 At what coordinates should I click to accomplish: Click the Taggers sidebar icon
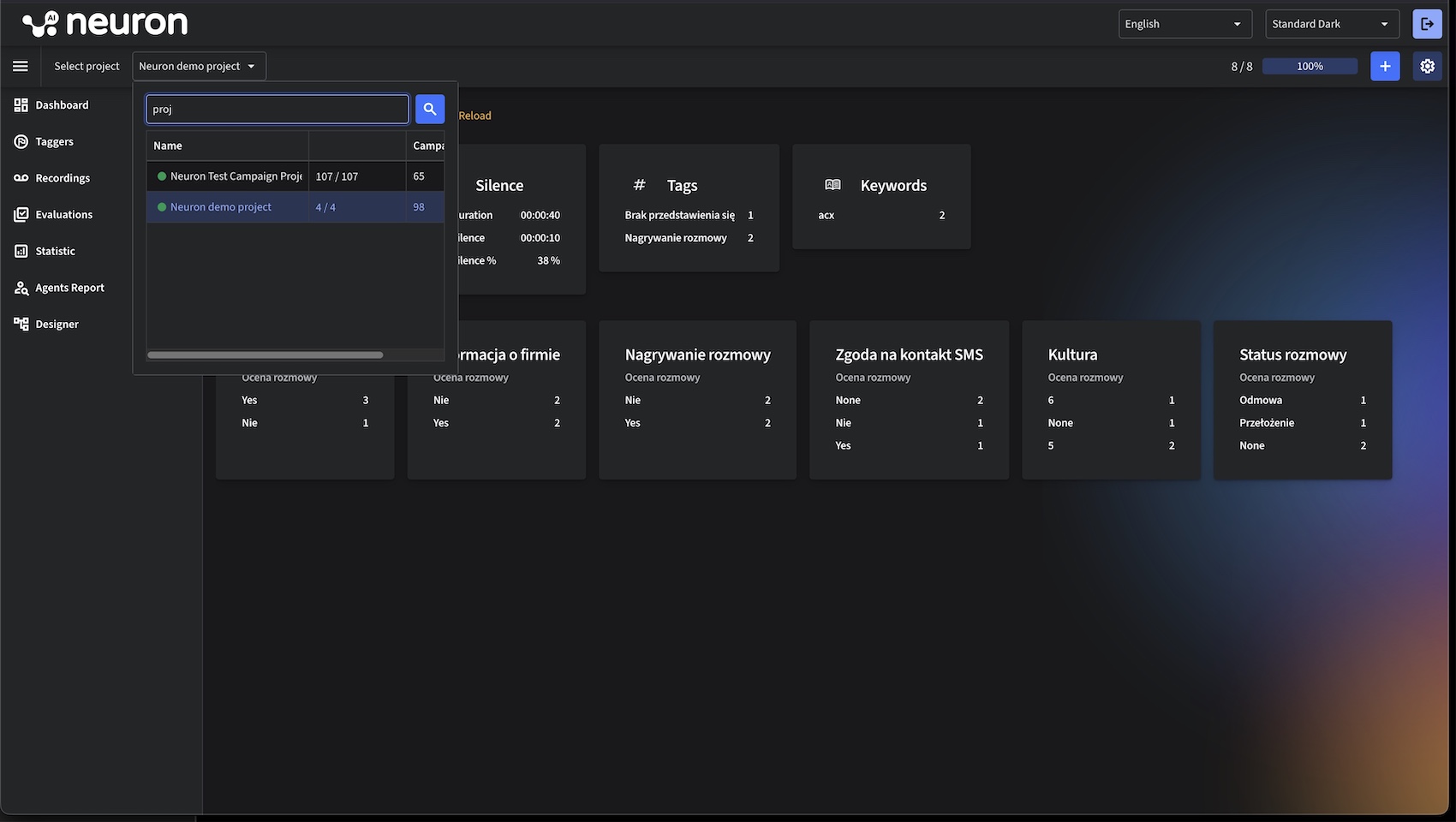pos(21,141)
